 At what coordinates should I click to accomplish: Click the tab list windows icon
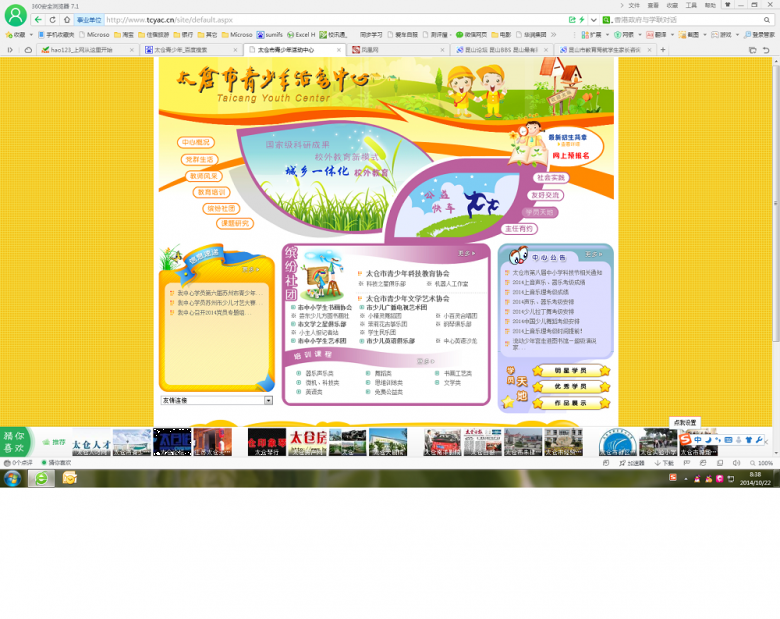(x=753, y=50)
